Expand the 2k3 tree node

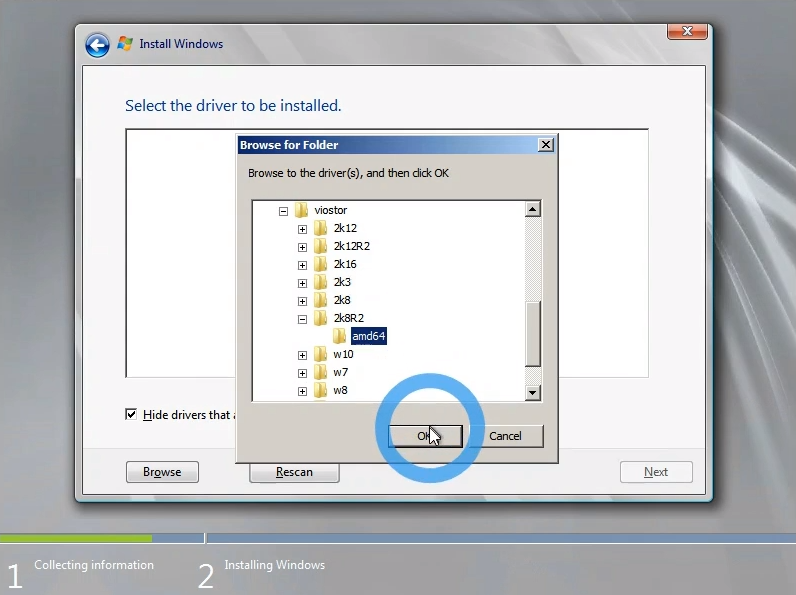click(303, 283)
